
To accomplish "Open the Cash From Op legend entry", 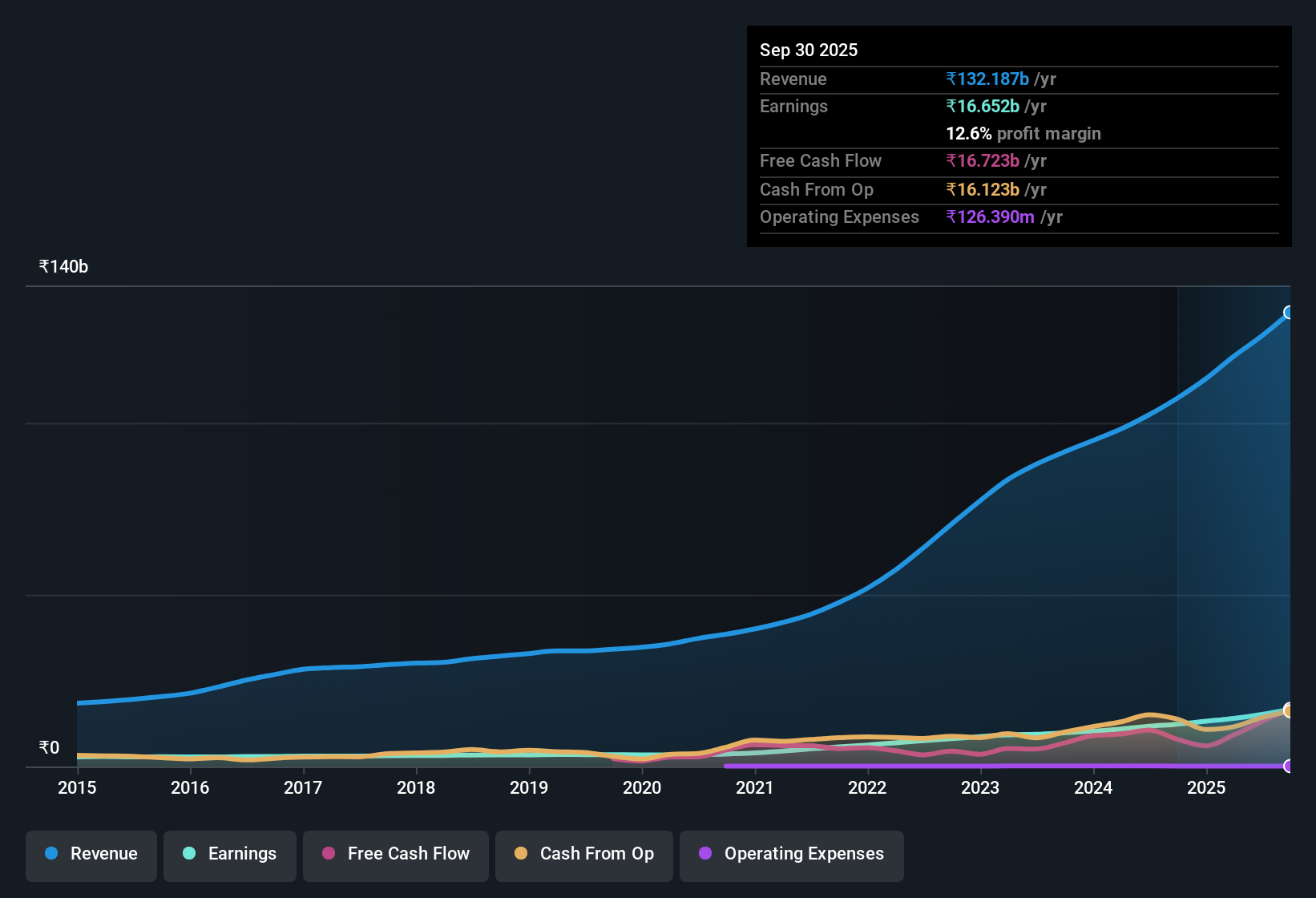I will click(x=583, y=854).
